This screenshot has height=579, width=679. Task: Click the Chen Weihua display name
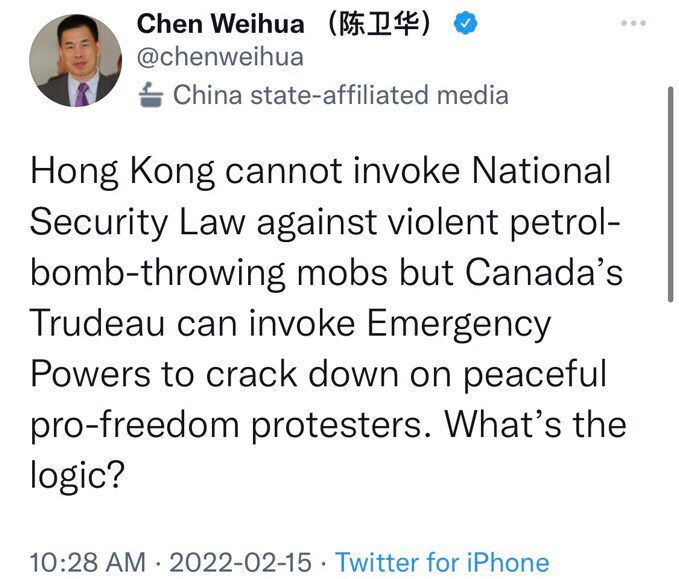(220, 23)
